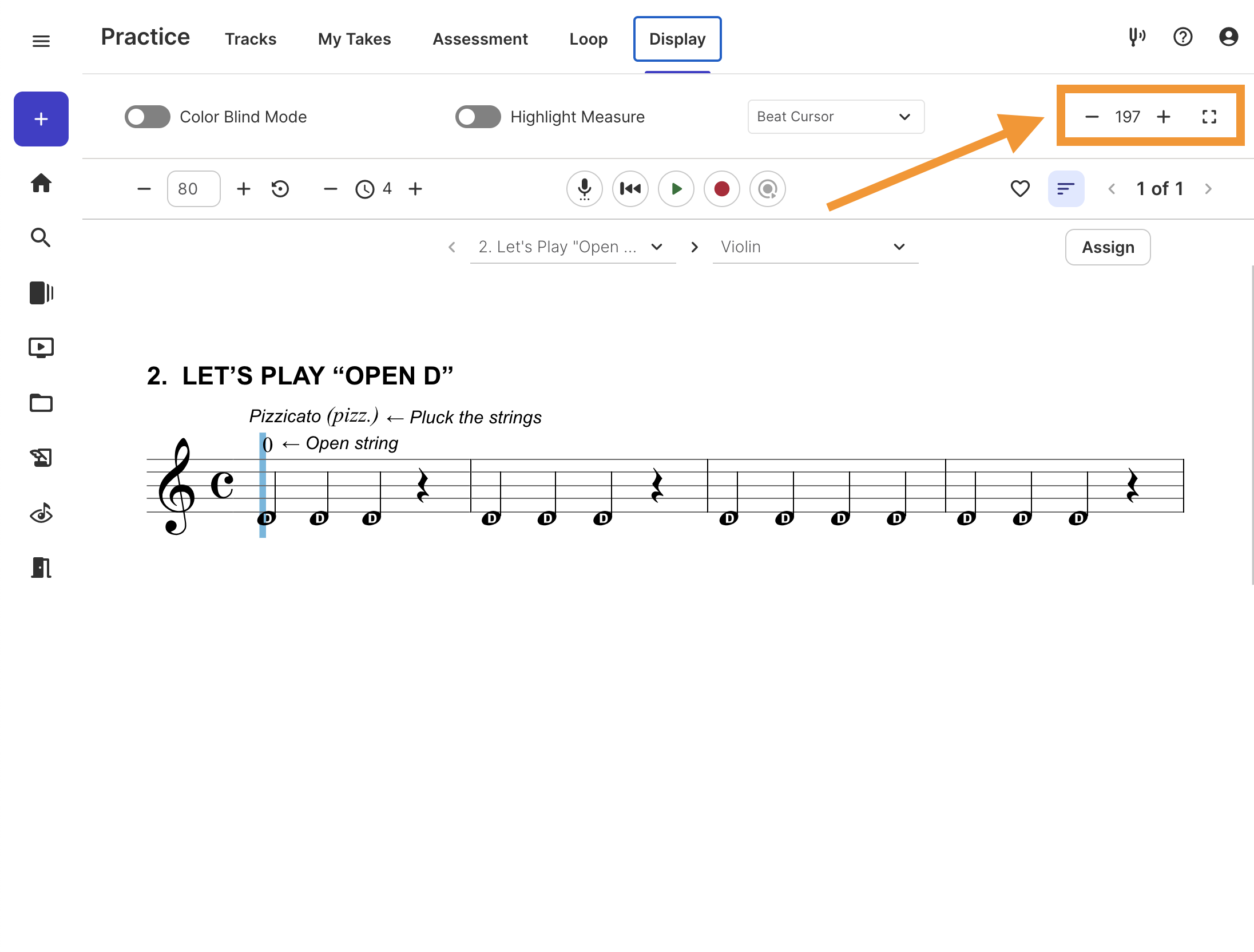Viewport: 1254px width, 952px height.
Task: Open the Let's Play "Open D" song dropdown
Action: pos(572,247)
